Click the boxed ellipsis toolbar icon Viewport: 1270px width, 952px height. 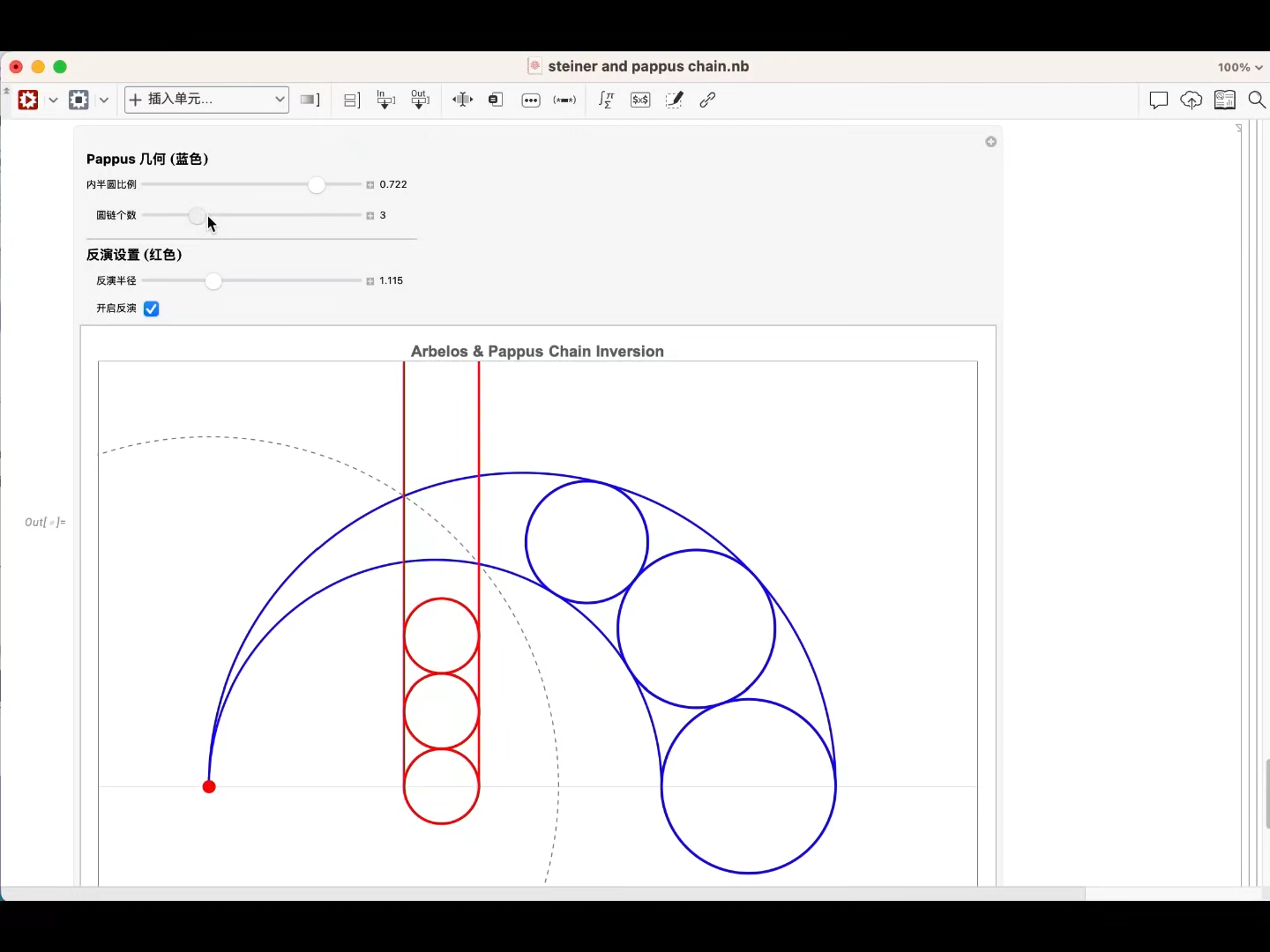(x=531, y=100)
